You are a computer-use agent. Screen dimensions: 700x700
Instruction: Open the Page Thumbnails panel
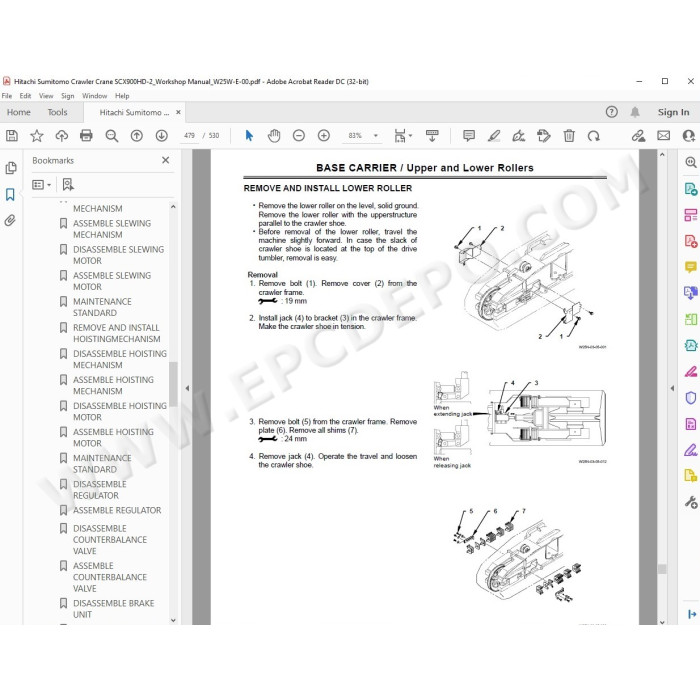[10, 168]
